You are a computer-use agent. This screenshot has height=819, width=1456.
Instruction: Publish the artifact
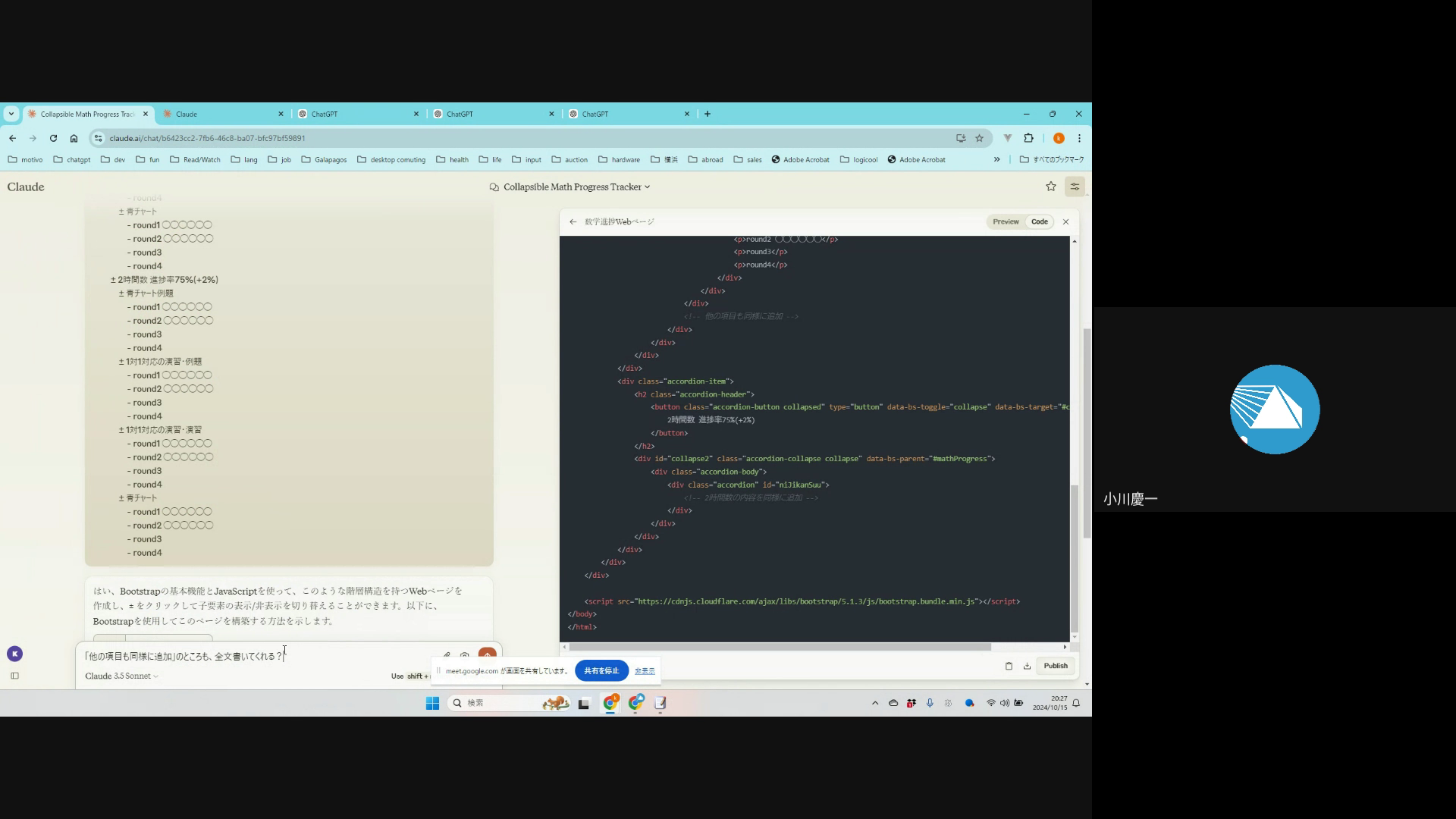[x=1055, y=666]
